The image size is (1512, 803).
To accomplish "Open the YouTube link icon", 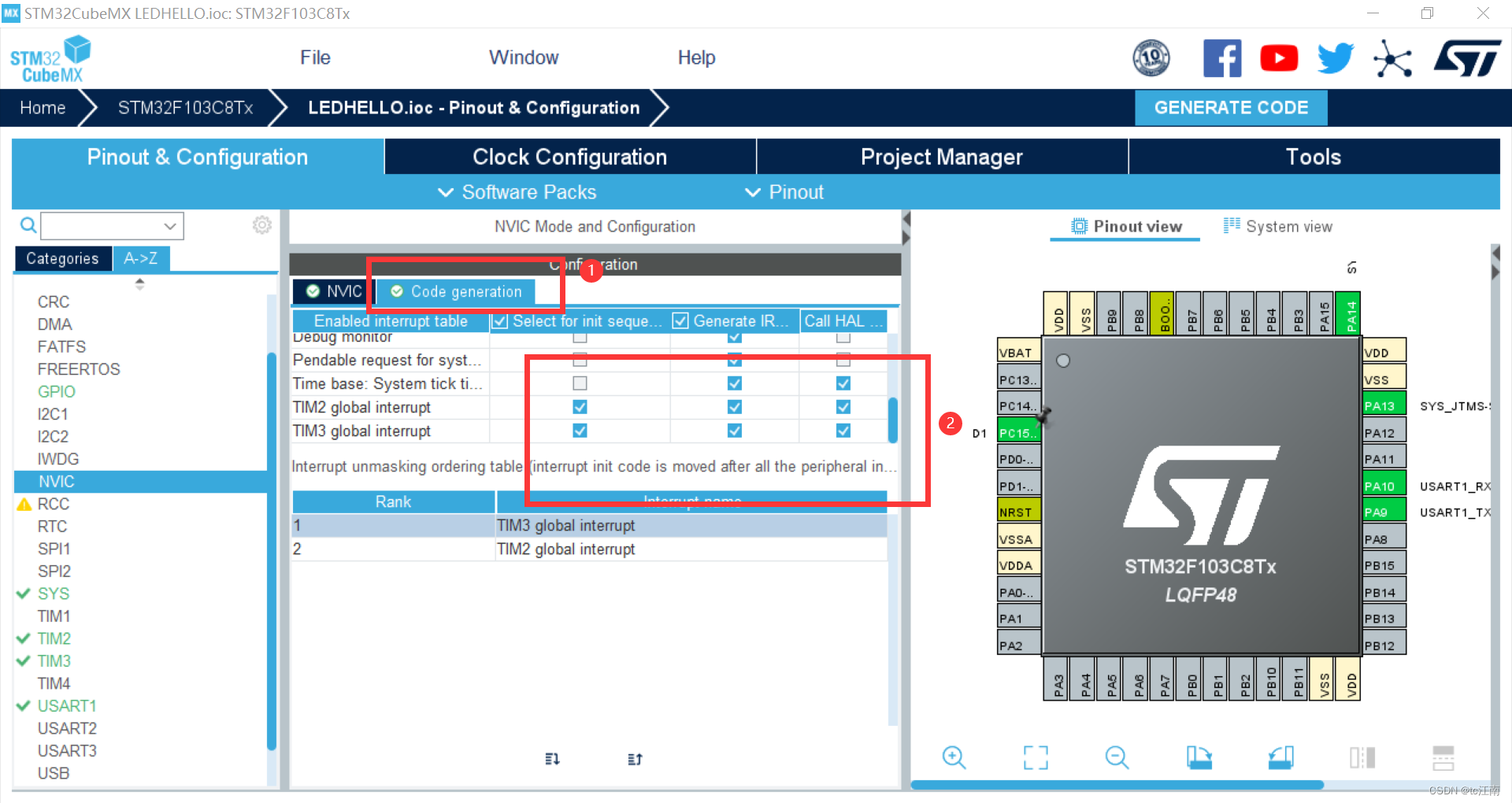I will [x=1279, y=58].
